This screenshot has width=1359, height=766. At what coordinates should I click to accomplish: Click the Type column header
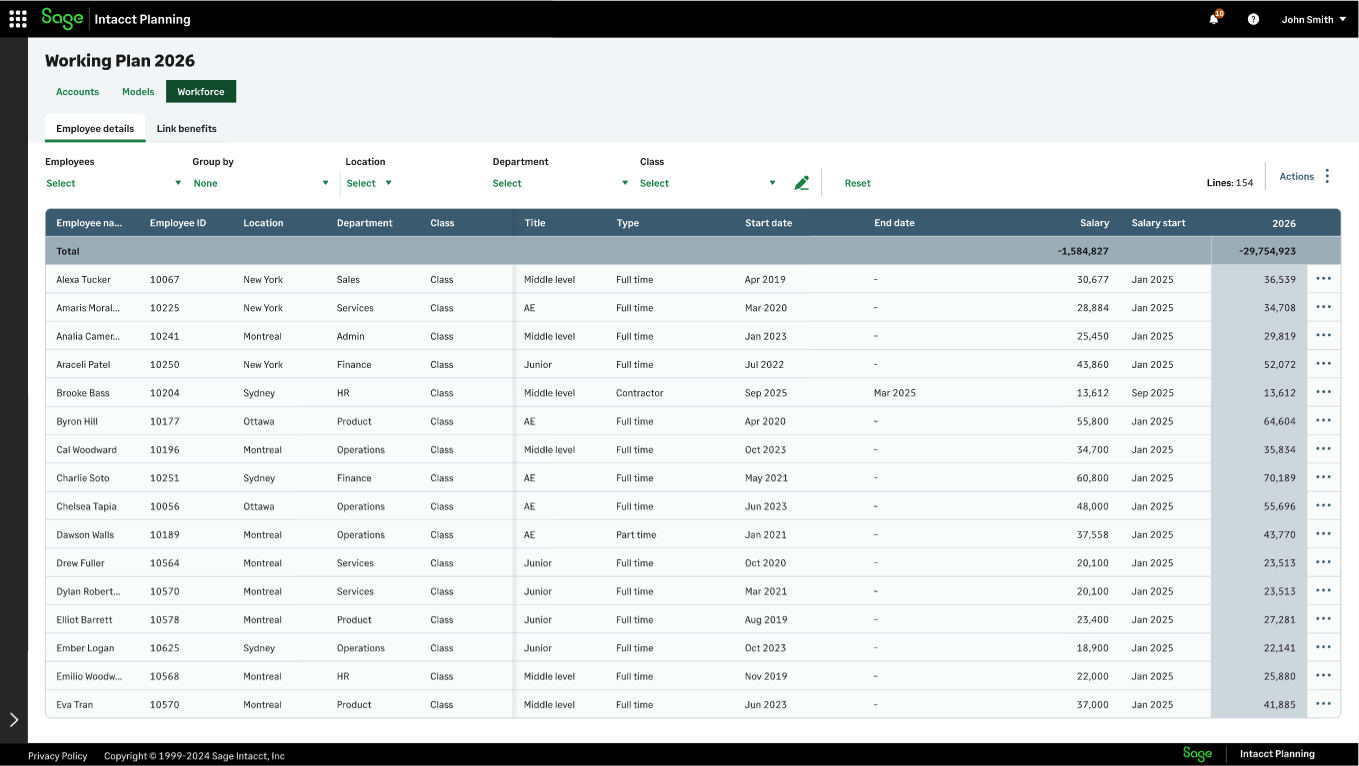(628, 223)
